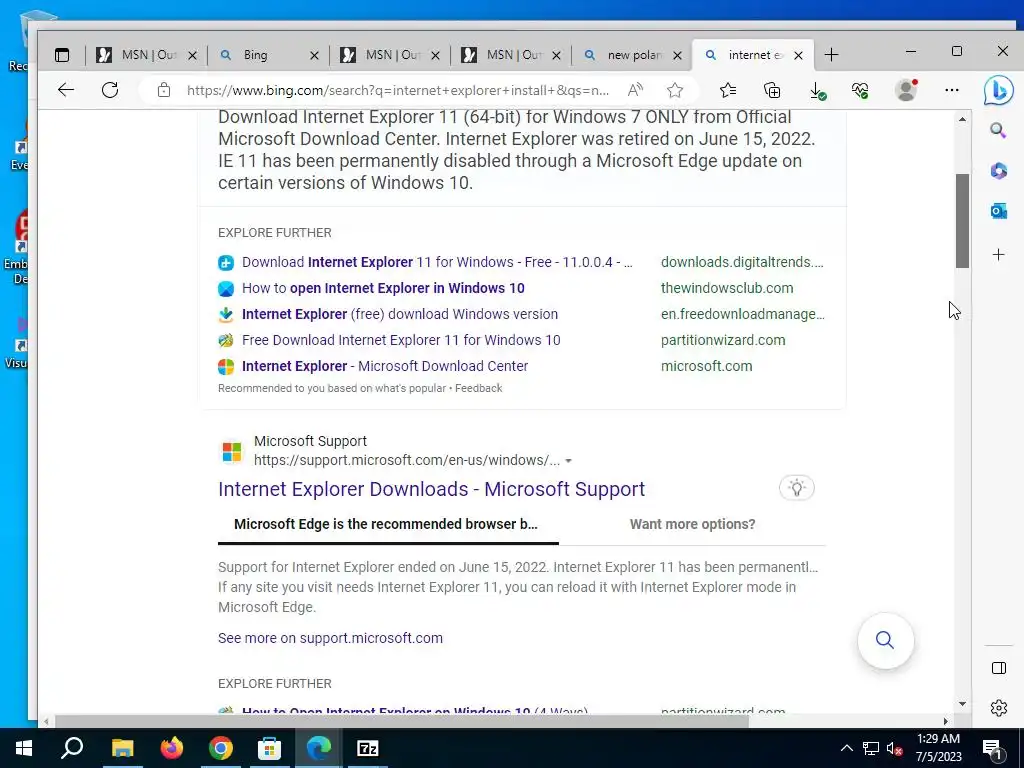Show Downloads toolbar icon
Screen dimensions: 1024x768
point(817,91)
